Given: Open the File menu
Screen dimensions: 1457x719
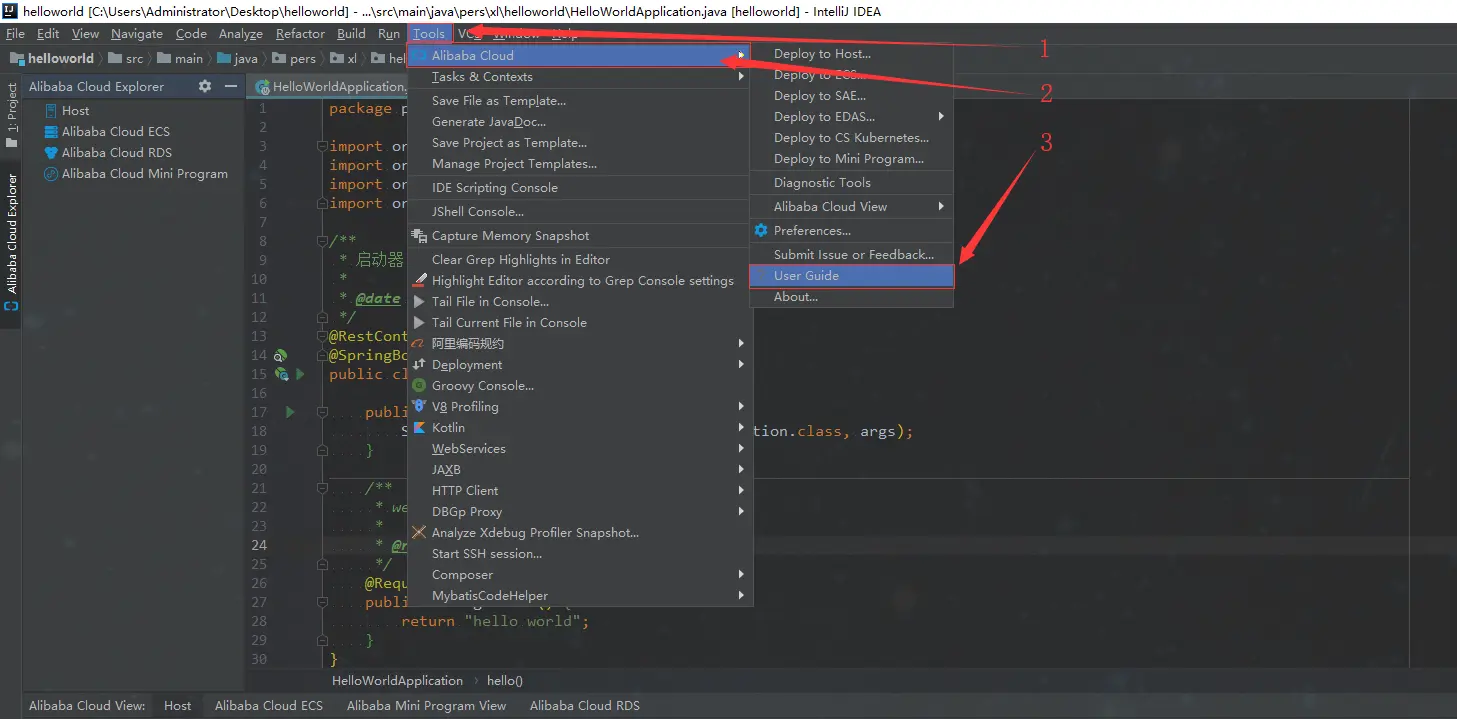Looking at the screenshot, I should [15, 33].
